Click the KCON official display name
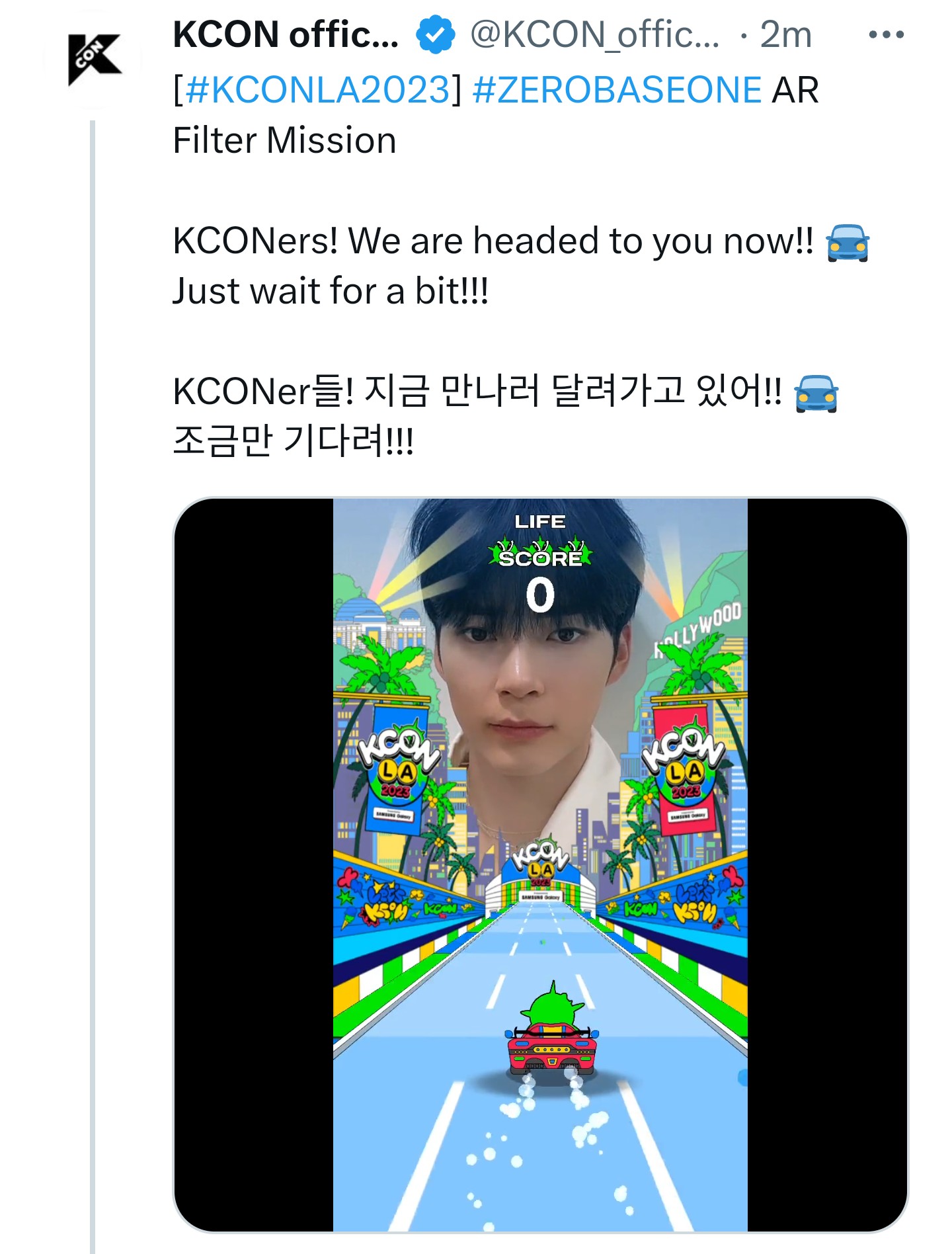The width and height of the screenshot is (952, 1254). [286, 34]
